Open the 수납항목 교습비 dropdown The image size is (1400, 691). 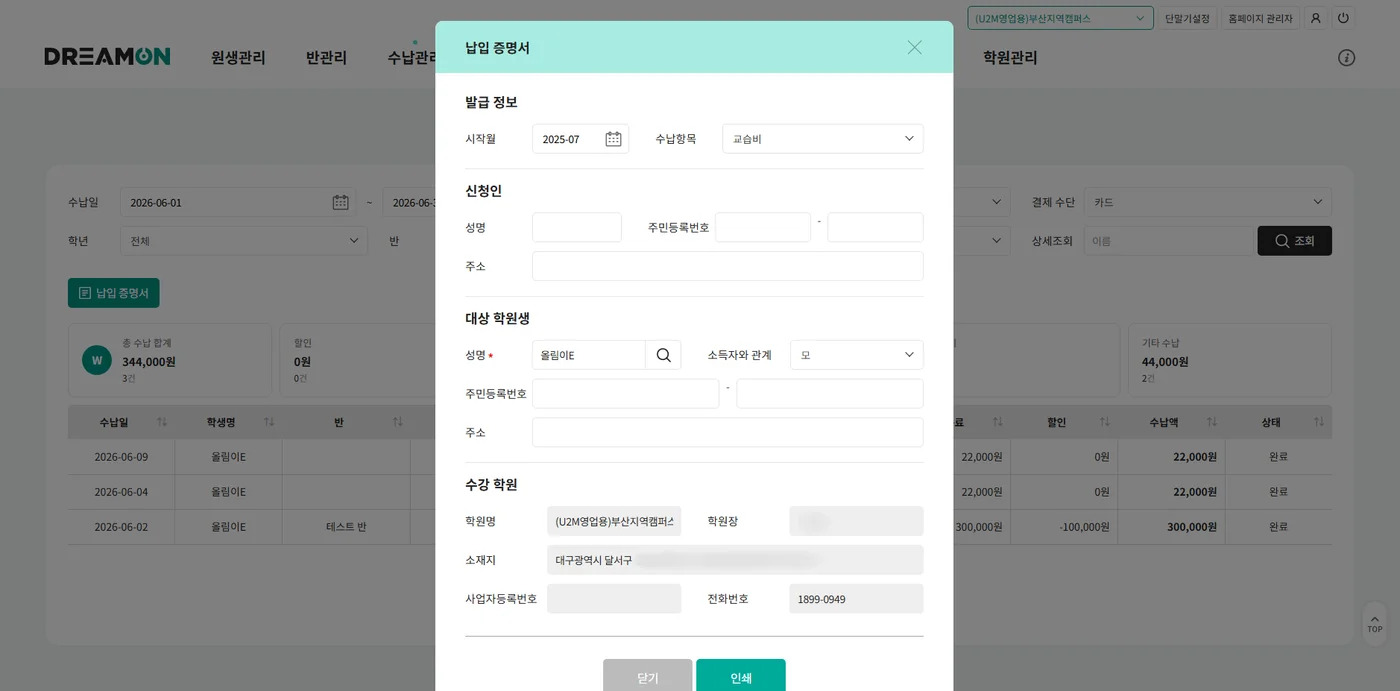point(823,139)
